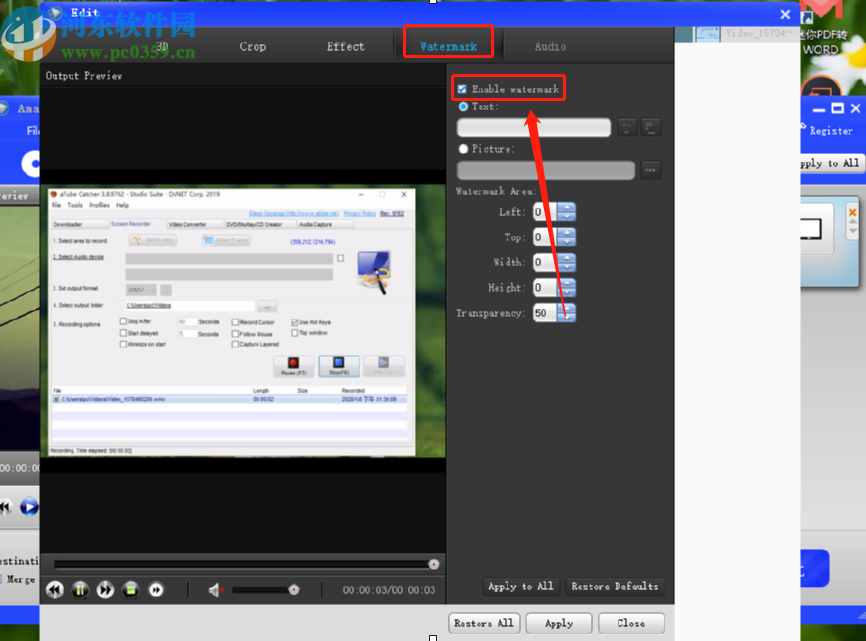Increase the Left value with up arrow

567,208
